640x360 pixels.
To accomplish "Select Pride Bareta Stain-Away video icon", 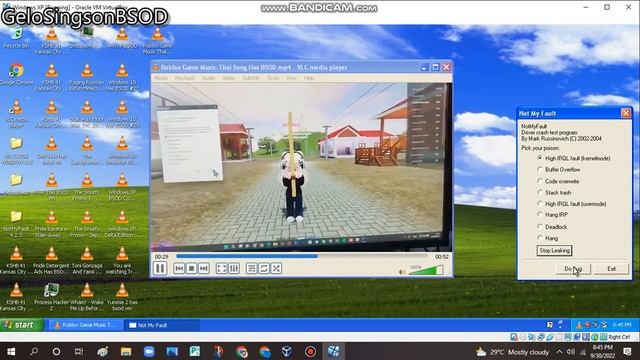I will [x=51, y=224].
